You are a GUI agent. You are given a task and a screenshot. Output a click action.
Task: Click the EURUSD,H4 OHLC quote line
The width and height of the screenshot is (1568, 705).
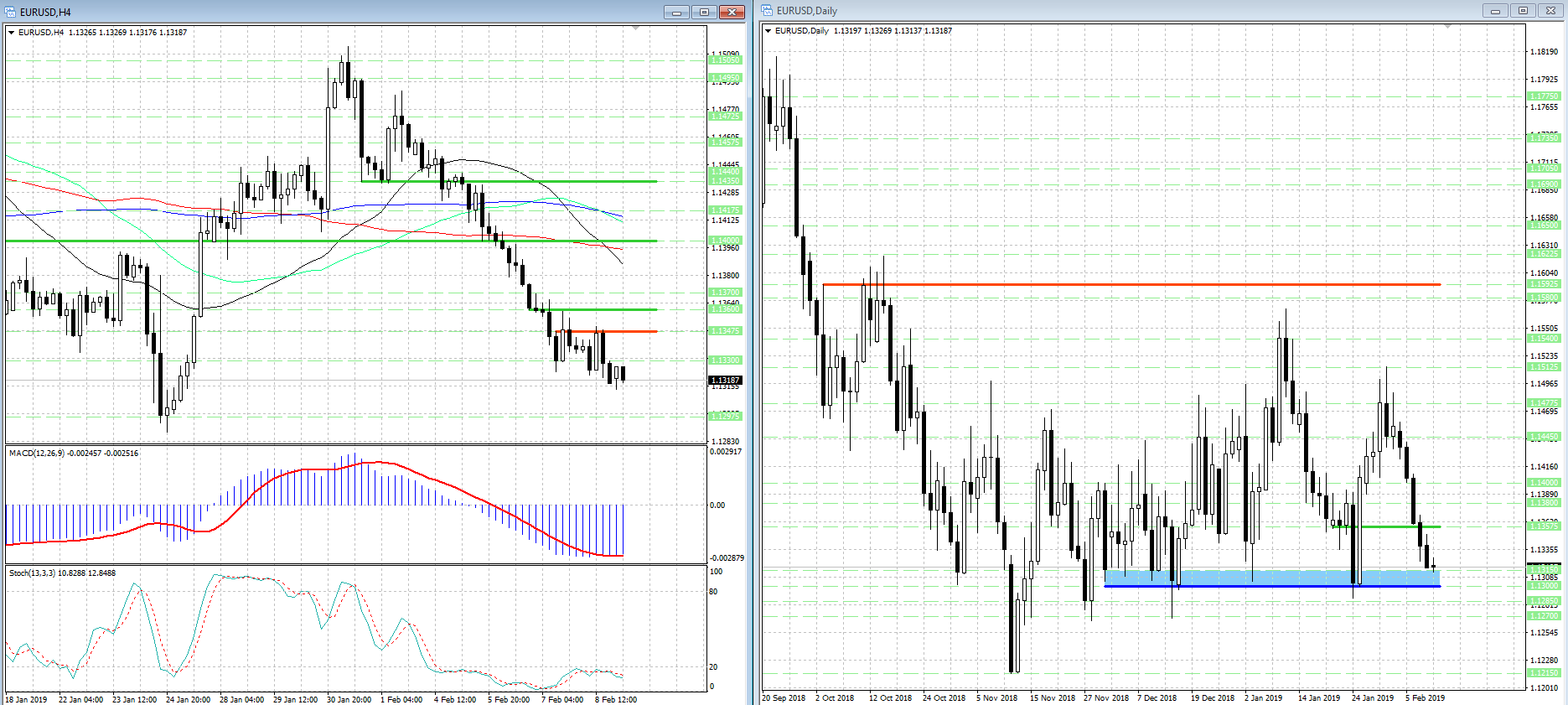[x=103, y=33]
